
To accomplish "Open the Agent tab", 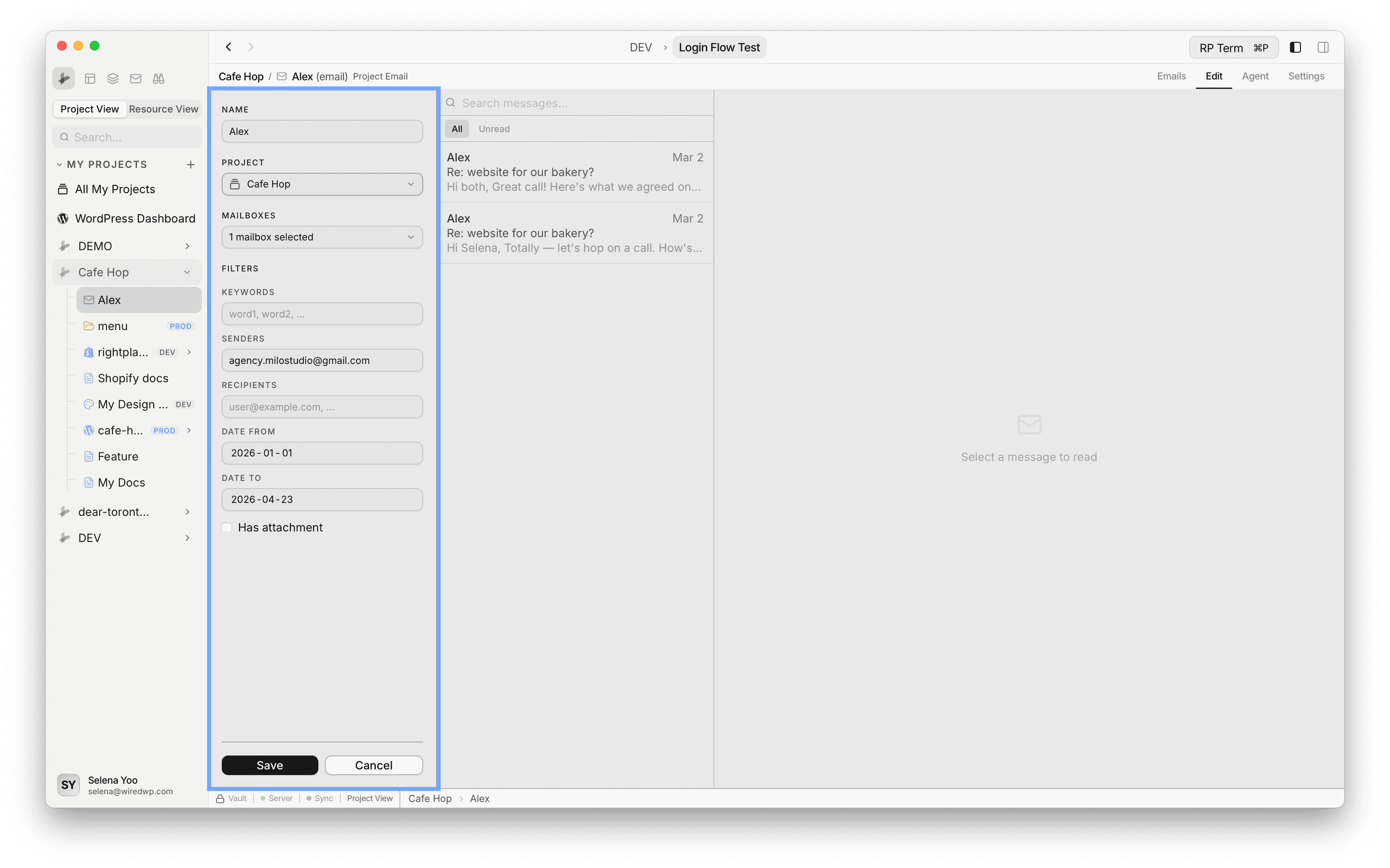I will 1255,76.
